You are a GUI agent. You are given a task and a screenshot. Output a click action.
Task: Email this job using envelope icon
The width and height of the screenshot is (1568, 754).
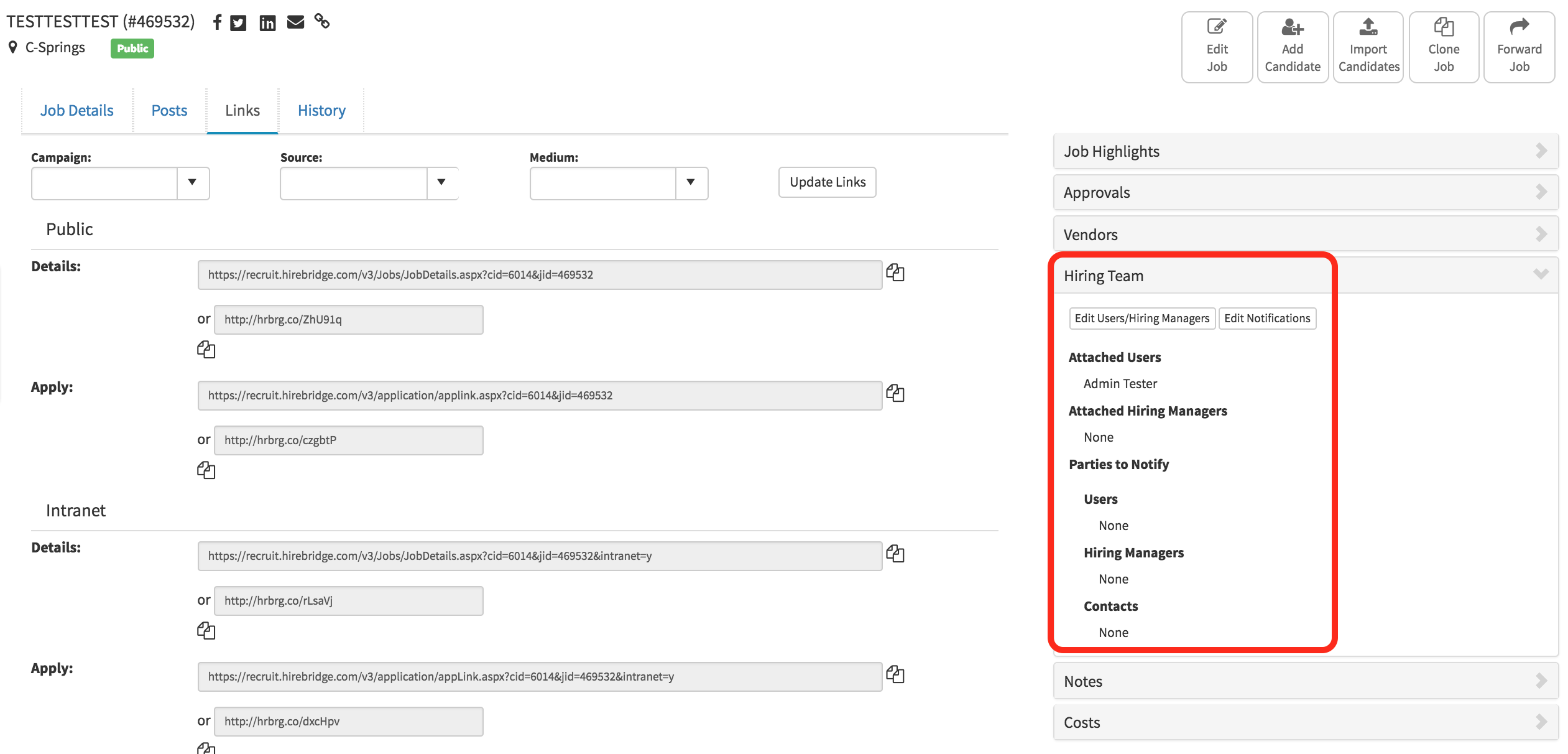(295, 22)
